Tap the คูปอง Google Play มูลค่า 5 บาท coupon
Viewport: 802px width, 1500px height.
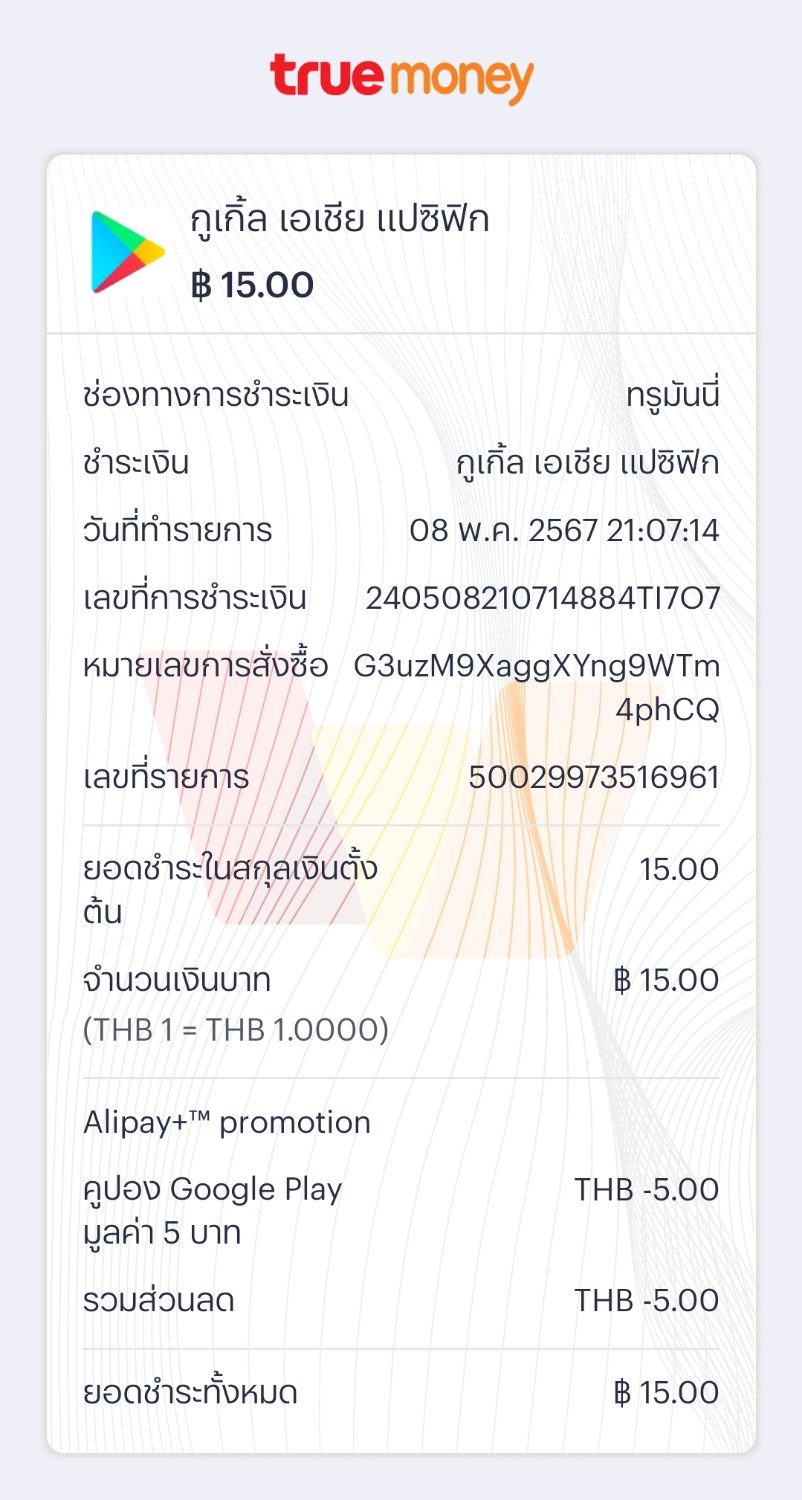click(213, 1211)
